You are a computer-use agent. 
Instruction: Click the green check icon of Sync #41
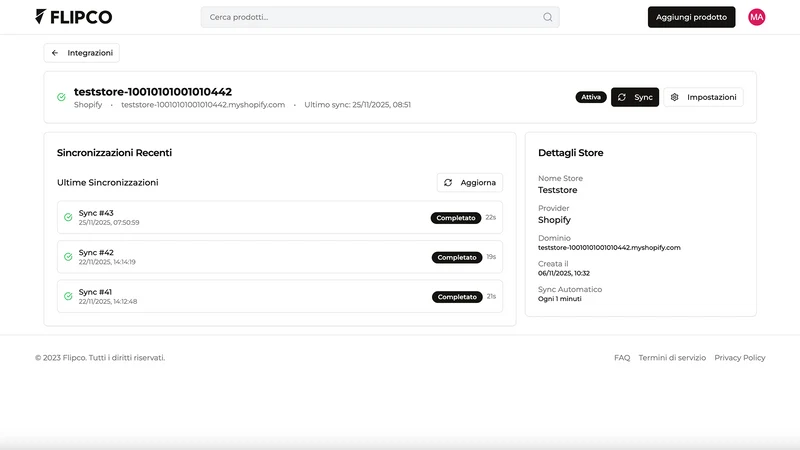tap(68, 296)
